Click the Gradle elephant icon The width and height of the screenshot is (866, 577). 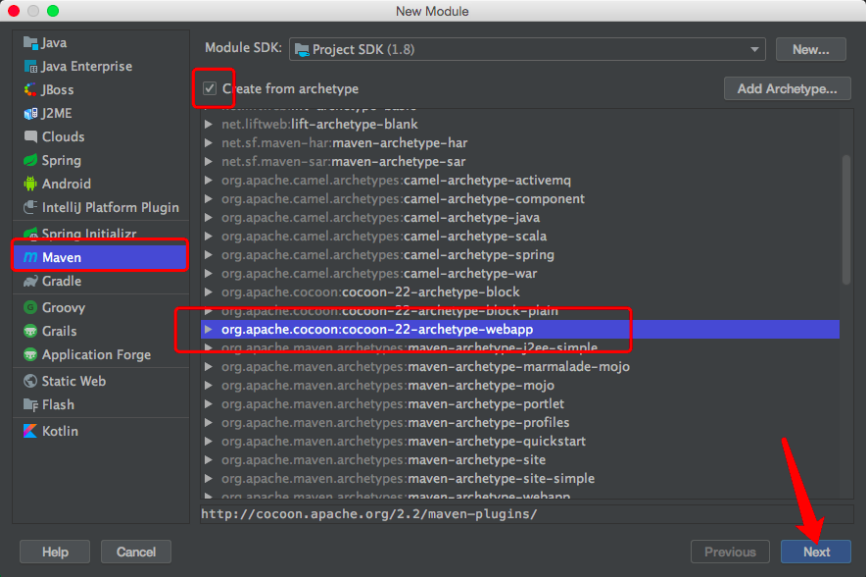[x=30, y=281]
